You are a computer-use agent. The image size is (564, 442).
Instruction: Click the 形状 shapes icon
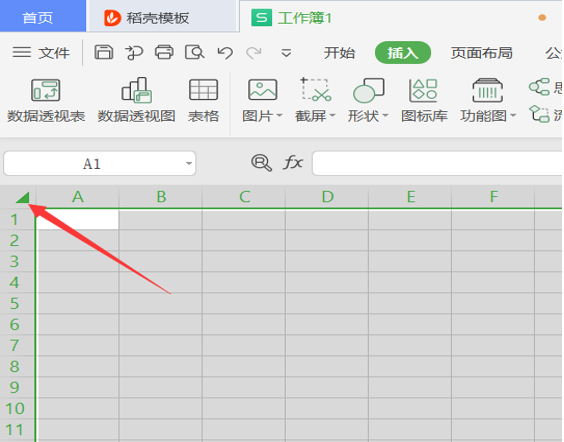click(369, 90)
